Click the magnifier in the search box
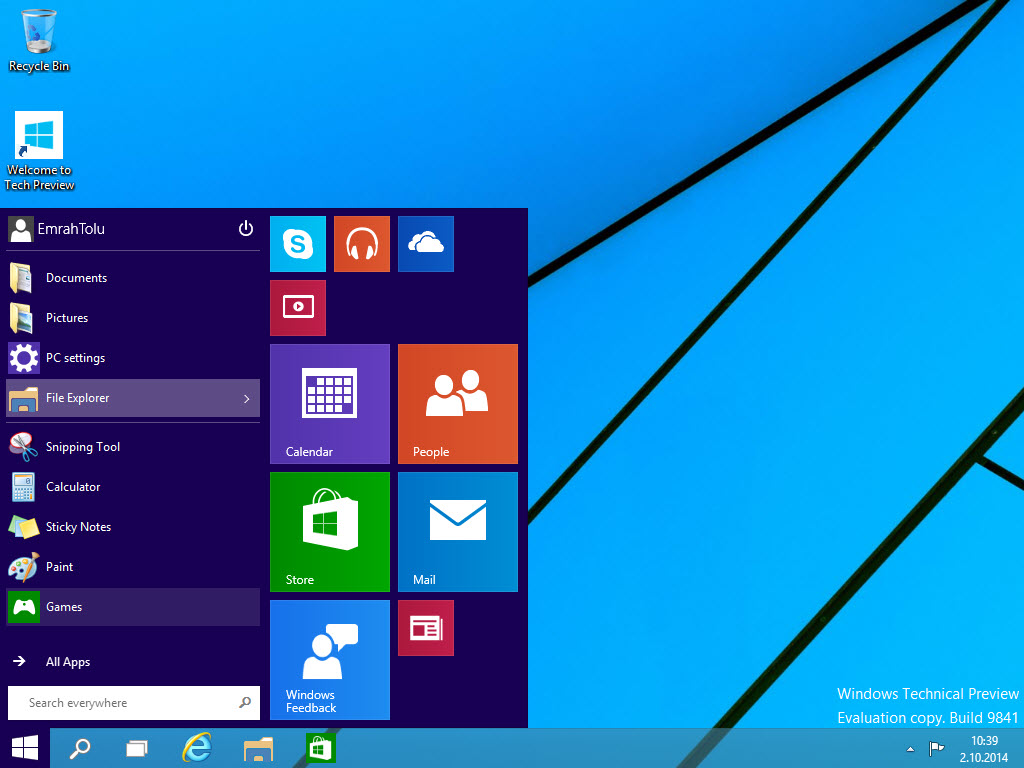Viewport: 1024px width, 768px height. pyautogui.click(x=245, y=703)
